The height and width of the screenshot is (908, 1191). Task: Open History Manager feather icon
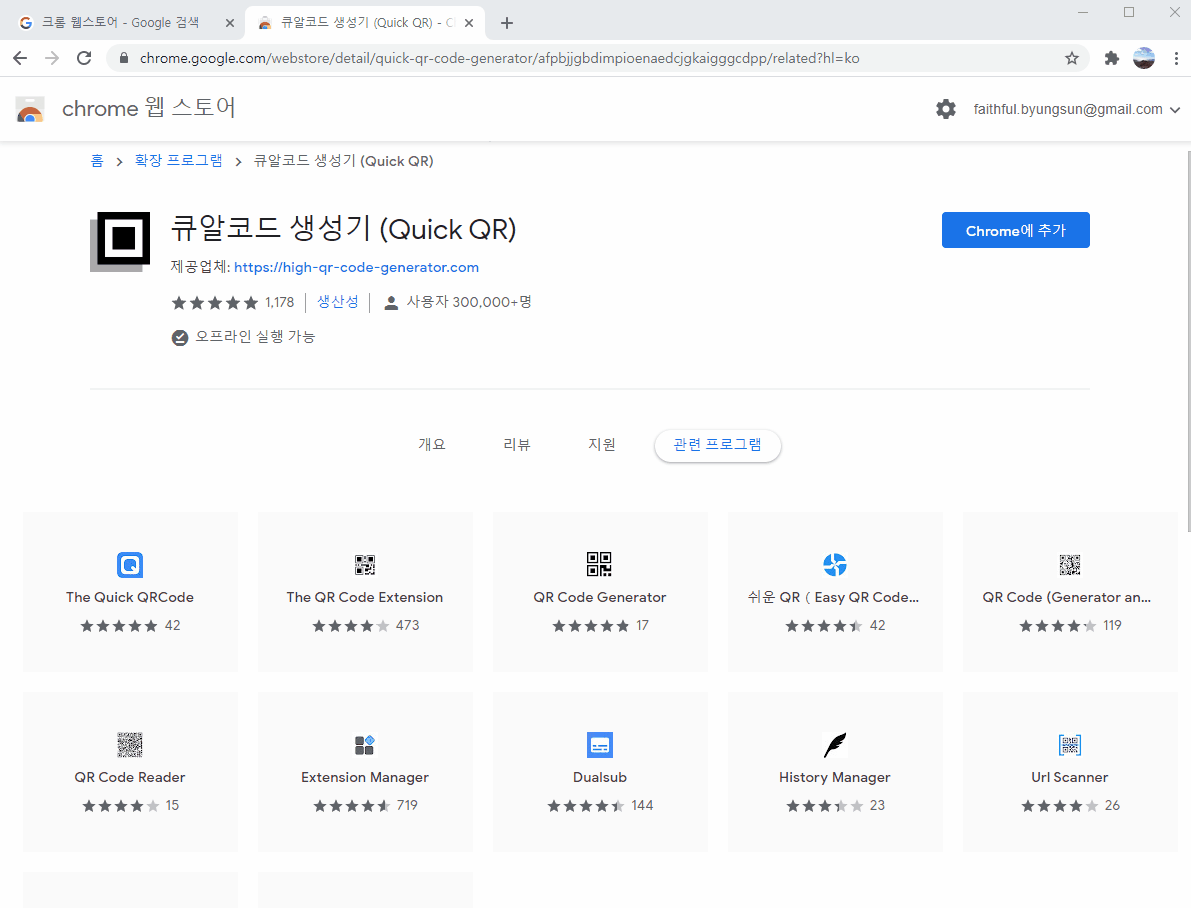click(835, 745)
